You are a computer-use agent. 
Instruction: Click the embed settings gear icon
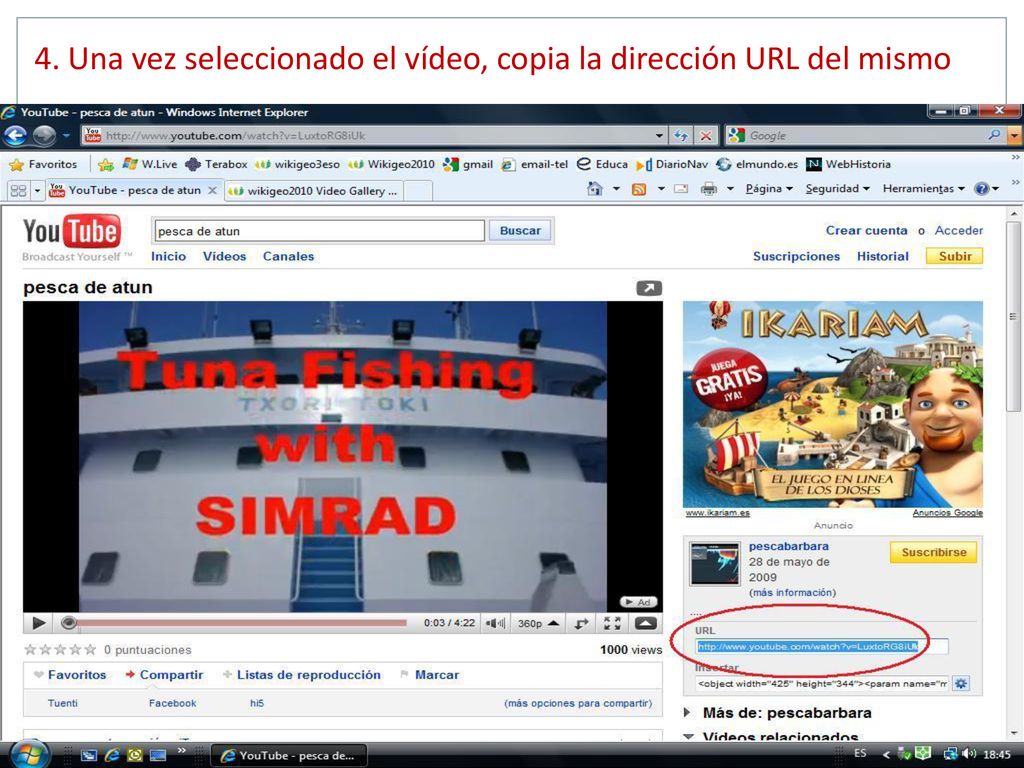tap(961, 684)
